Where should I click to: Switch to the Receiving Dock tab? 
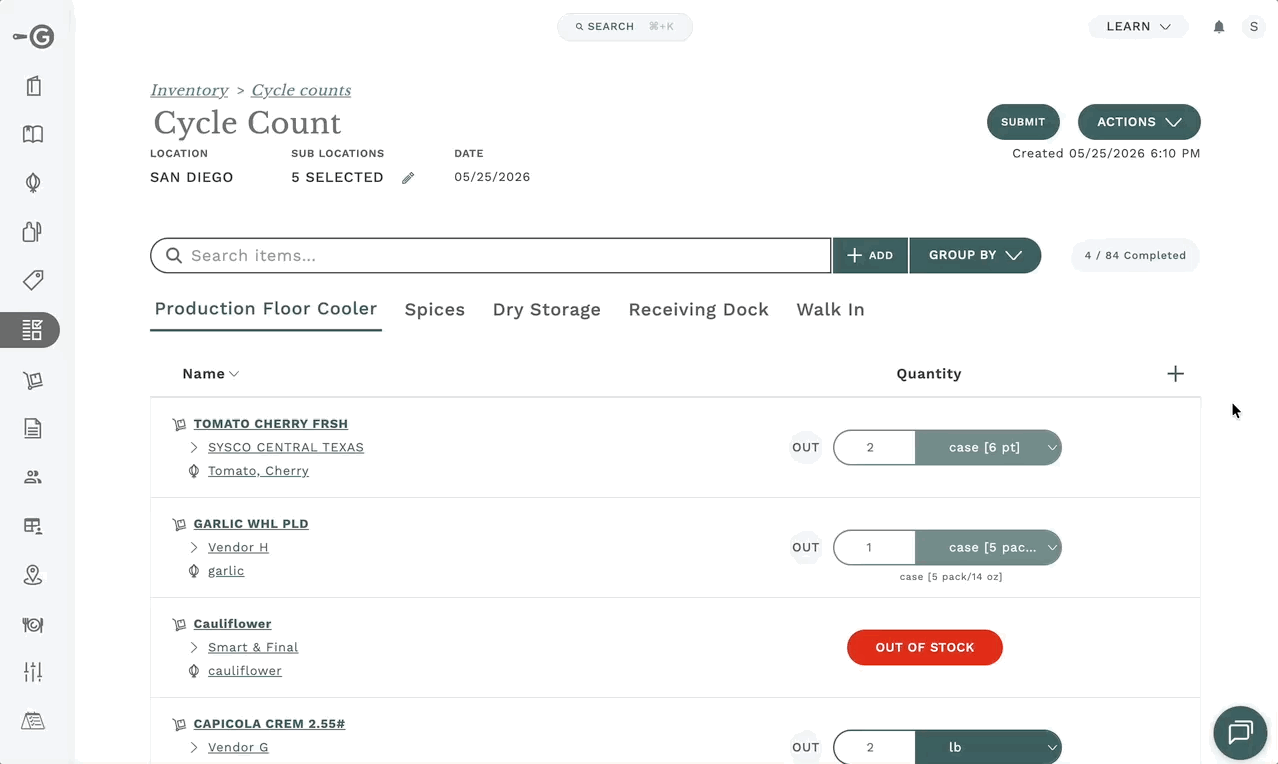click(699, 310)
